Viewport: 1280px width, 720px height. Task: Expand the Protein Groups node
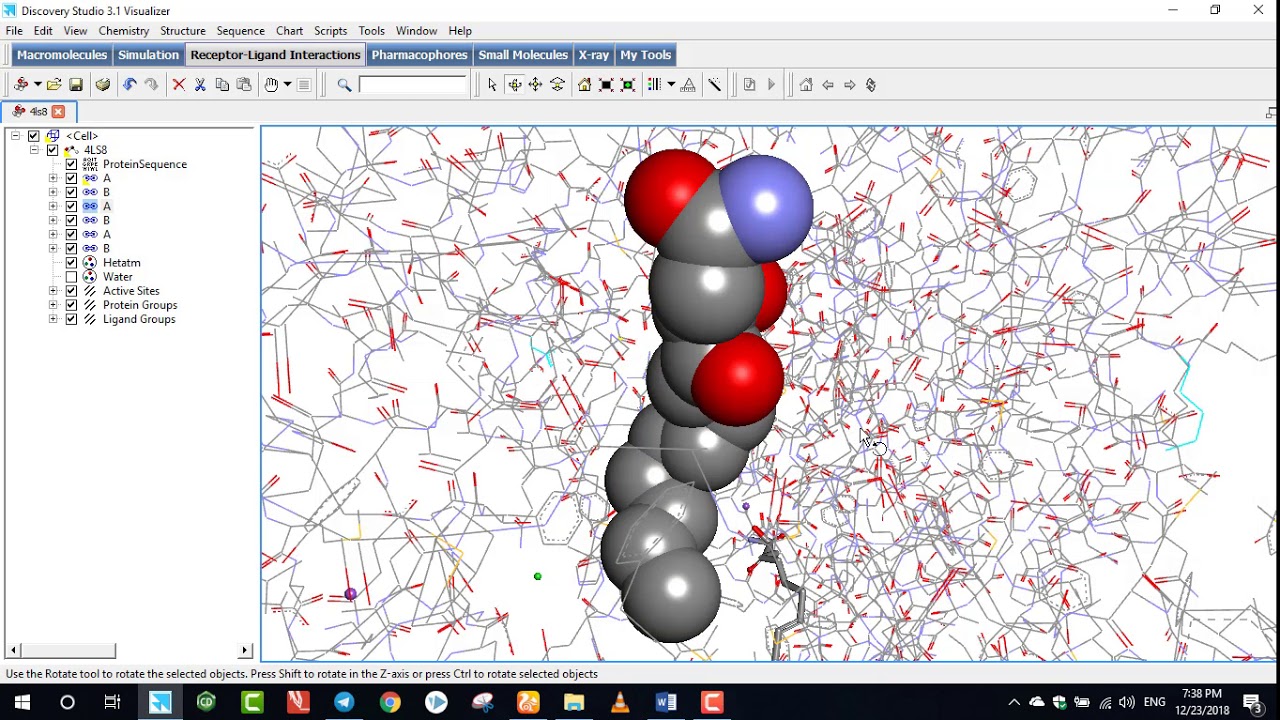(53, 305)
